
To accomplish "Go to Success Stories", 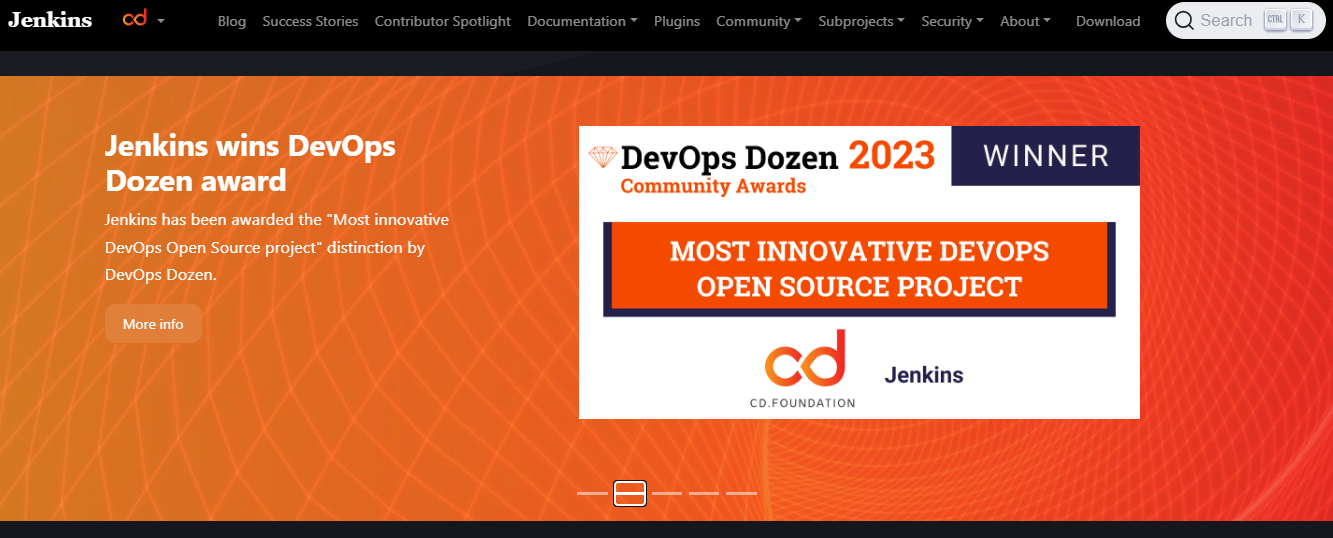I will click(x=310, y=21).
